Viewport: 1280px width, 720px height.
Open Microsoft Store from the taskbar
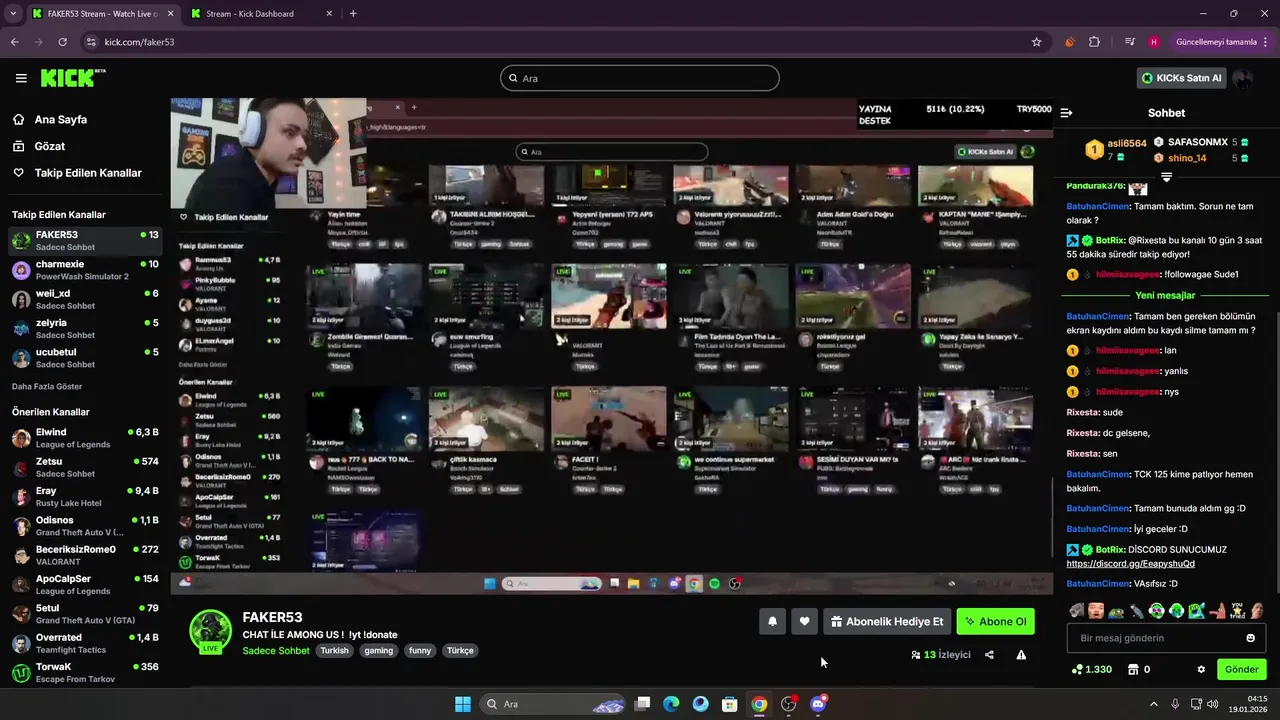pos(730,704)
